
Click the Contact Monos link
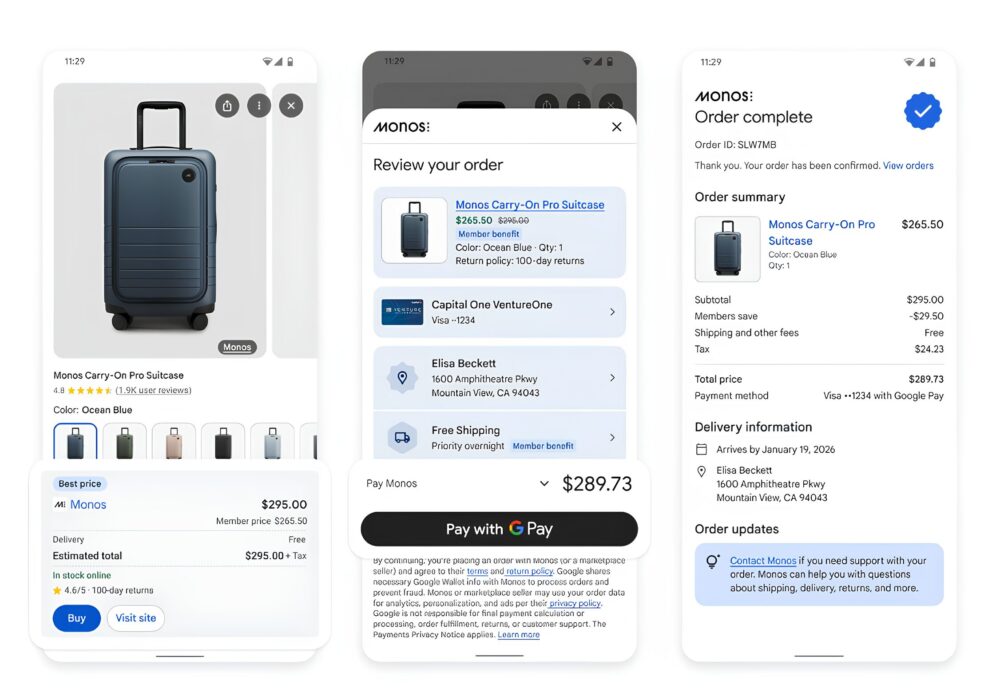pyautogui.click(x=763, y=561)
